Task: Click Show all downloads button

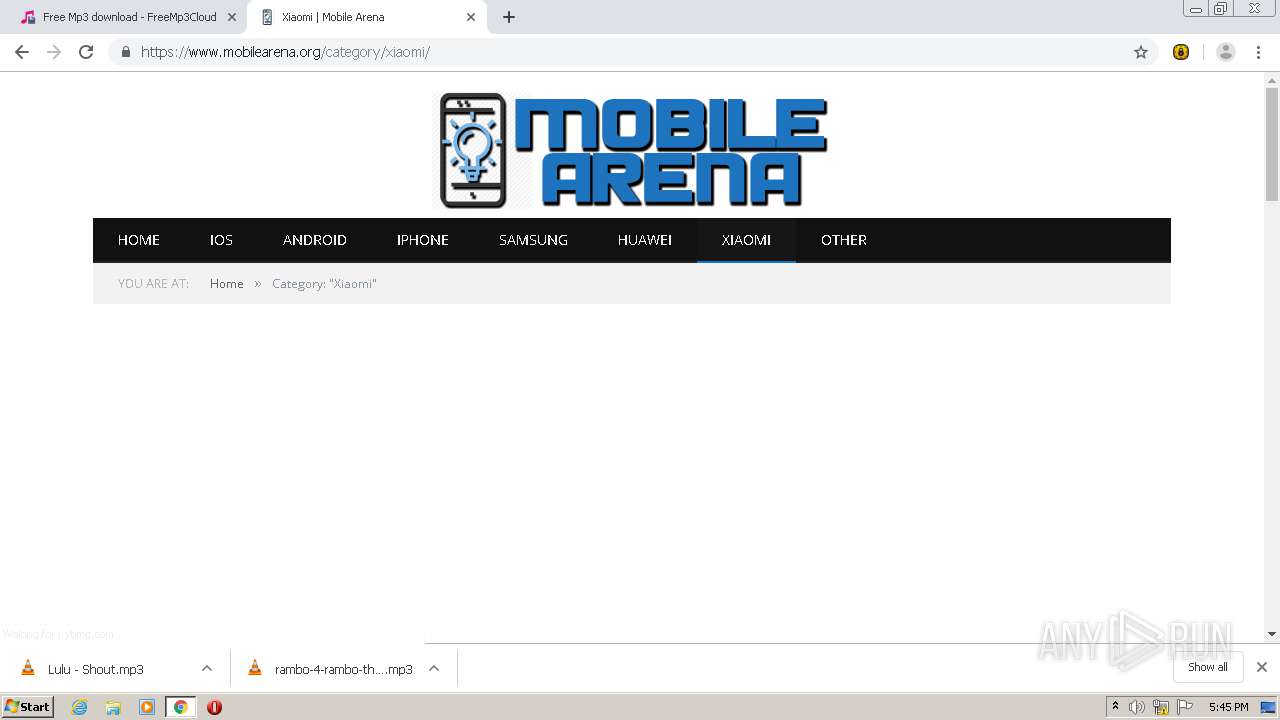Action: (1208, 667)
